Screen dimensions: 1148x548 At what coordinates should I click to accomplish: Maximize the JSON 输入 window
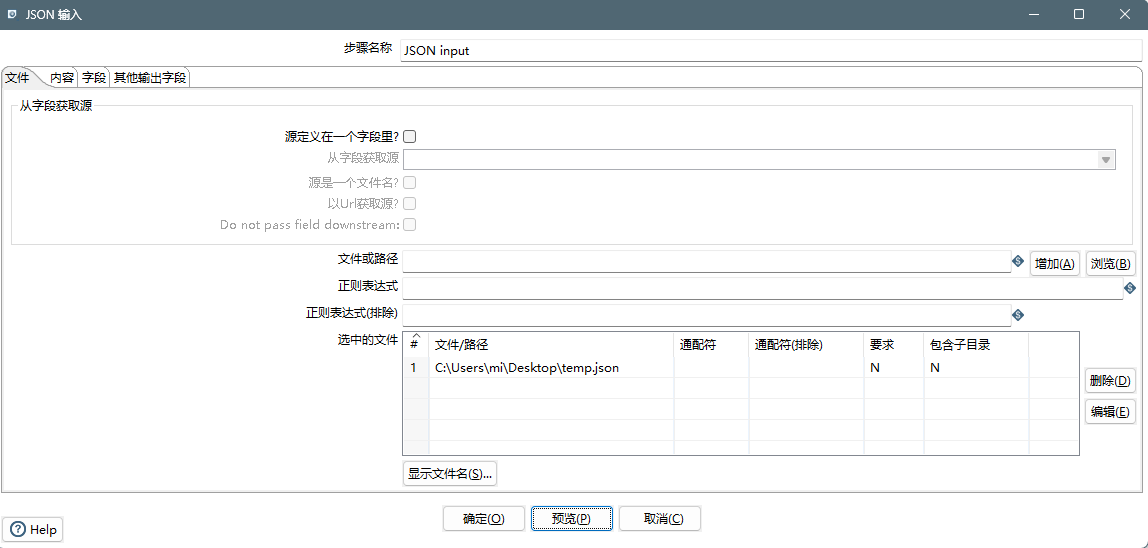1078,15
